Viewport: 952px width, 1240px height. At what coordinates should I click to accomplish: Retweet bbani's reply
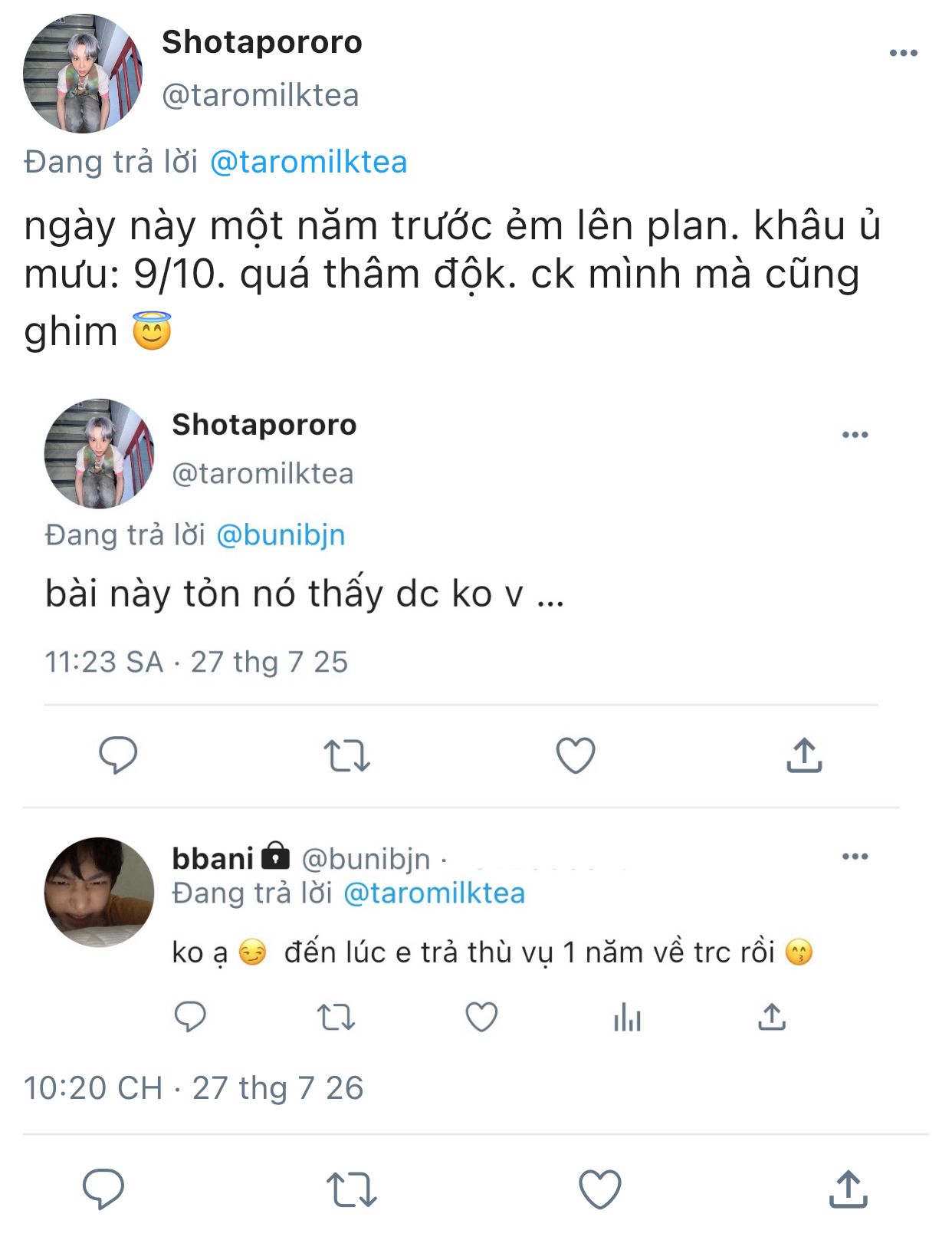(336, 1018)
